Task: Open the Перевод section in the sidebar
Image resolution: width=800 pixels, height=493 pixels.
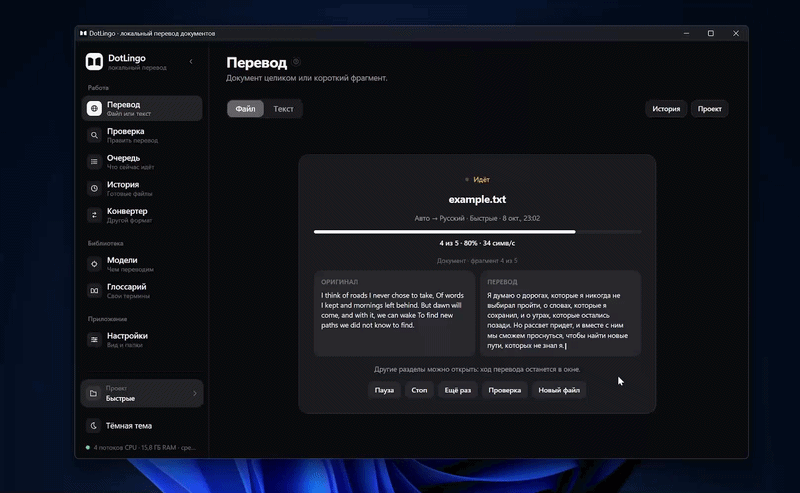Action: click(x=142, y=108)
